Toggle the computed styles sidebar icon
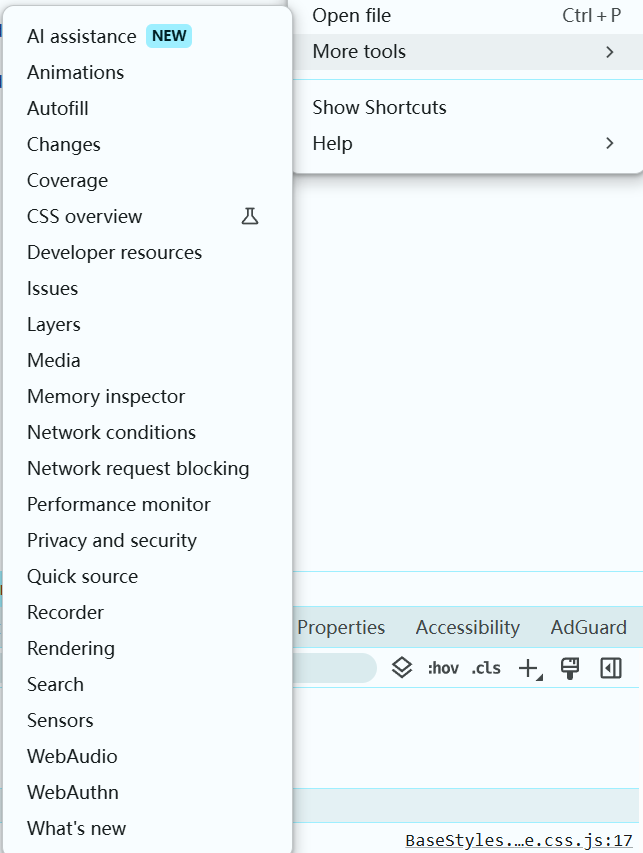The width and height of the screenshot is (643, 853). pos(611,668)
